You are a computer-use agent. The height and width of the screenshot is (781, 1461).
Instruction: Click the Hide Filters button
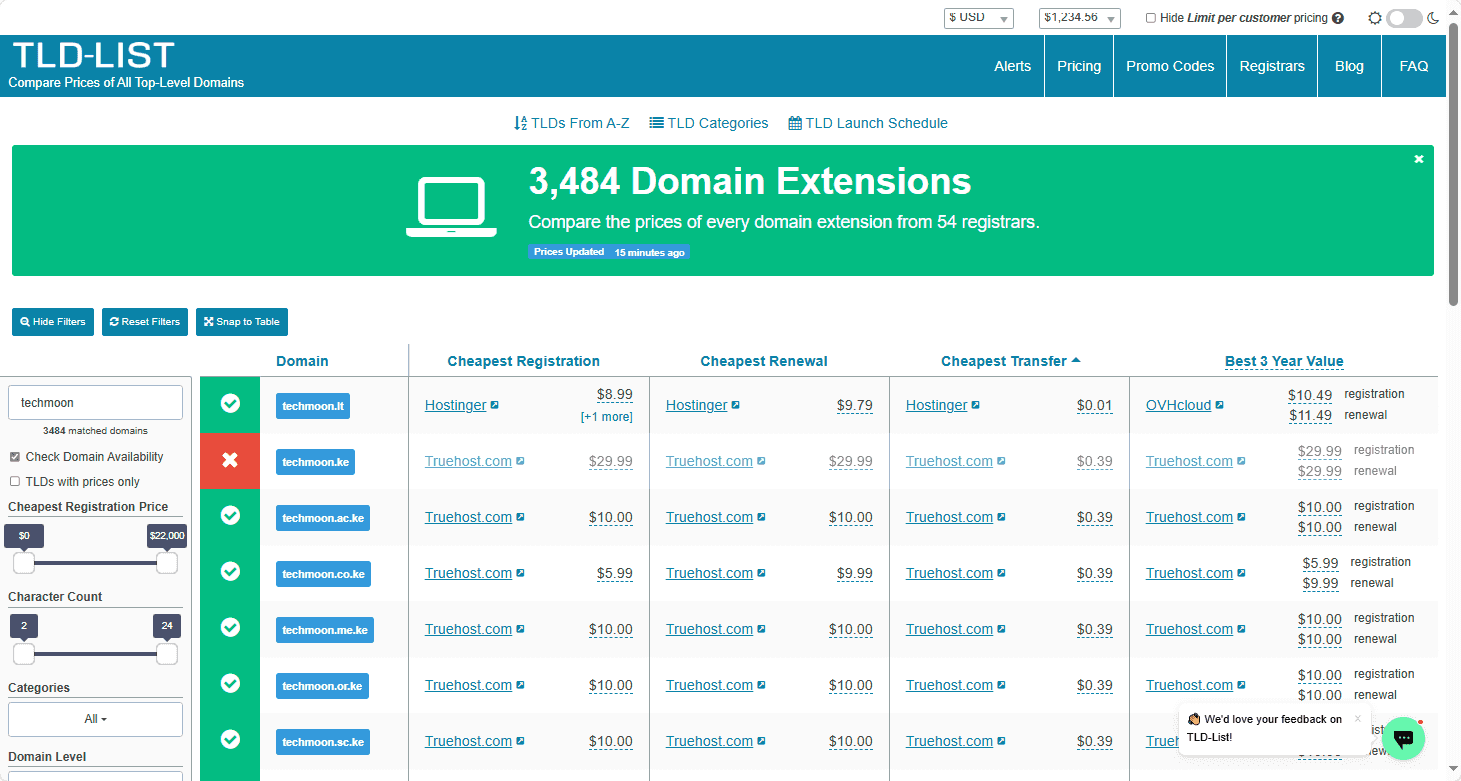coord(53,322)
